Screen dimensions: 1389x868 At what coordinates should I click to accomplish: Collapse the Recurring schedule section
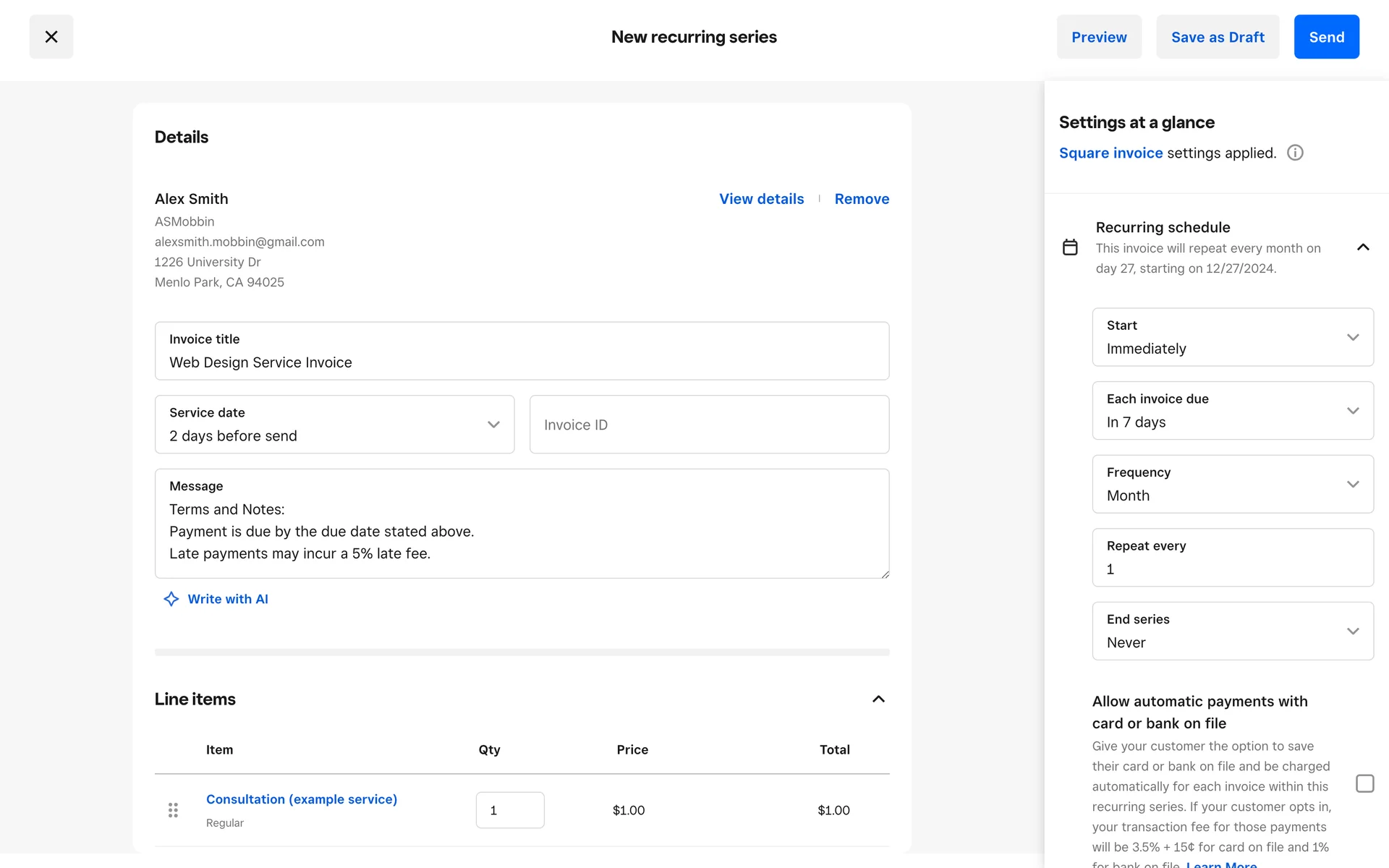(x=1363, y=247)
